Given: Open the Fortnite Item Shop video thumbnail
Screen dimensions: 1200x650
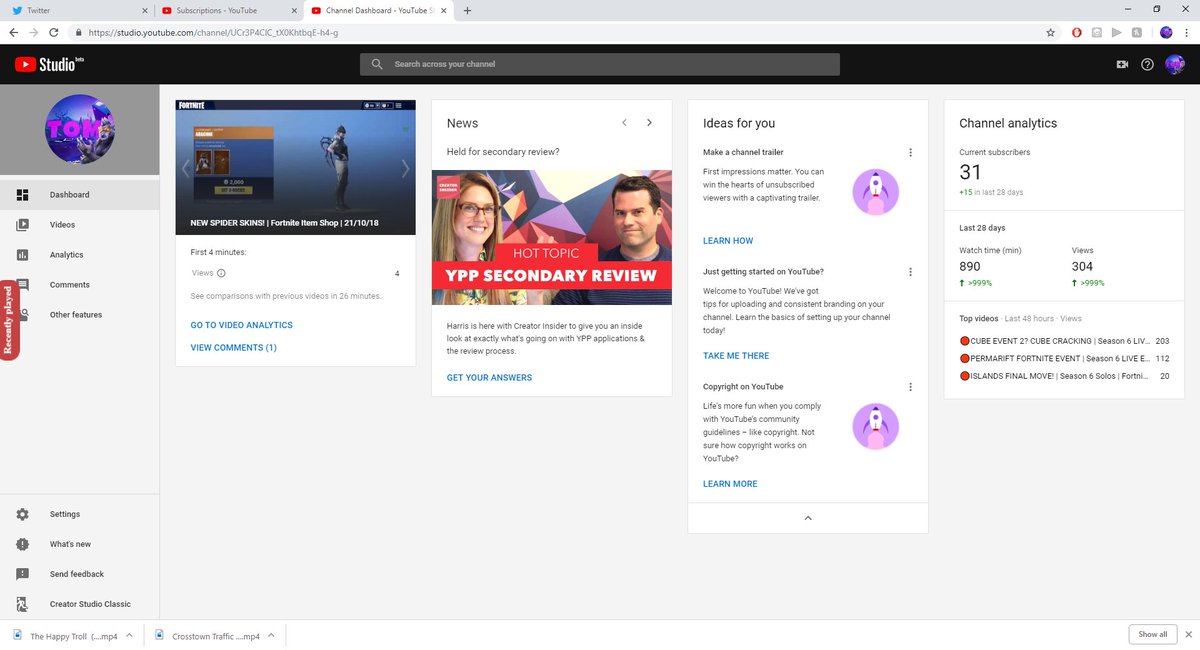Looking at the screenshot, I should (295, 167).
